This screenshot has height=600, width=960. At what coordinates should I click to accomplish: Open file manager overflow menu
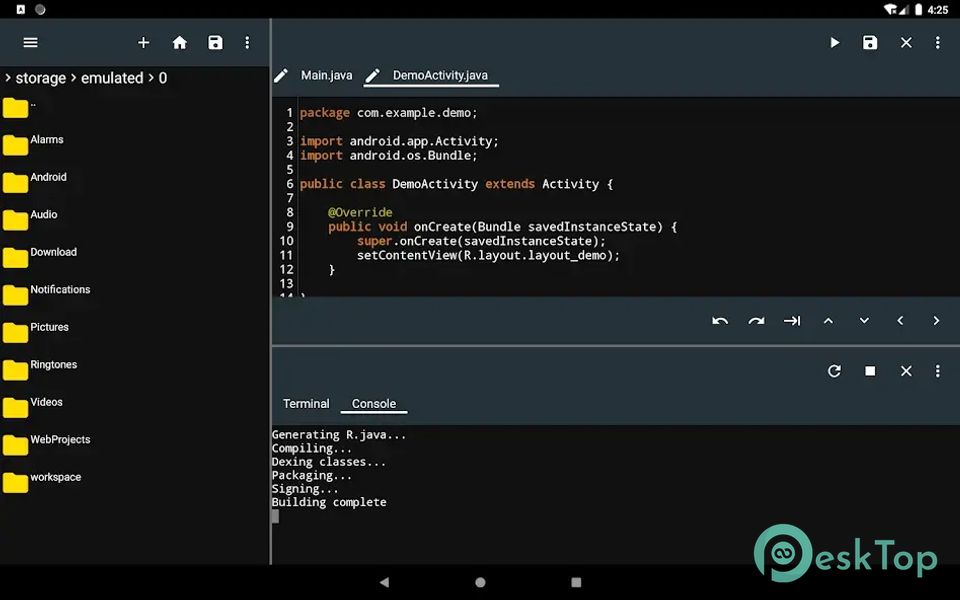(x=247, y=43)
